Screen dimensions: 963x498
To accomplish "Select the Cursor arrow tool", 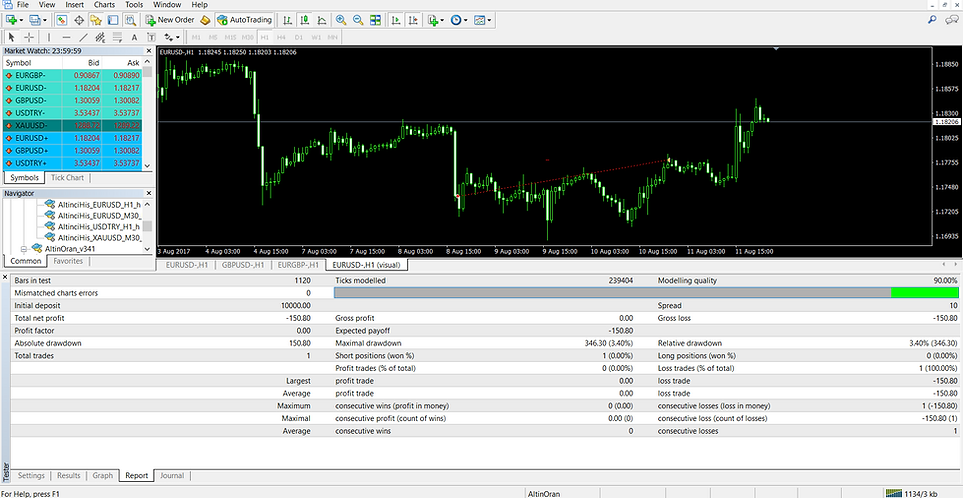I will coord(11,37).
